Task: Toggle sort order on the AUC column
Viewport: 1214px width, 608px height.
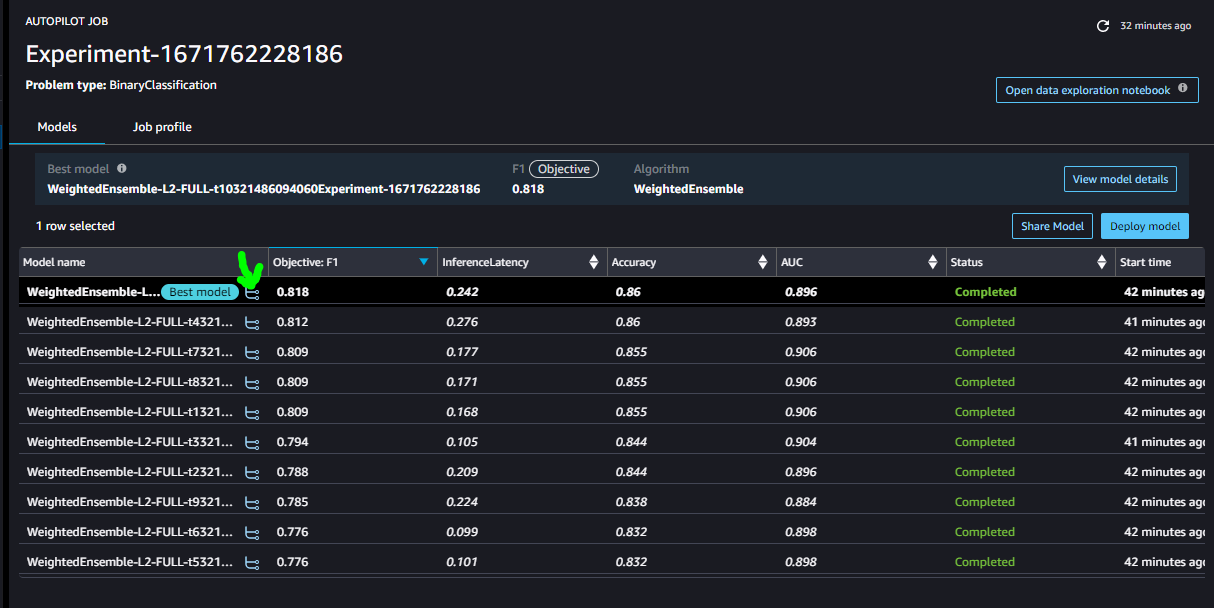Action: [x=933, y=261]
